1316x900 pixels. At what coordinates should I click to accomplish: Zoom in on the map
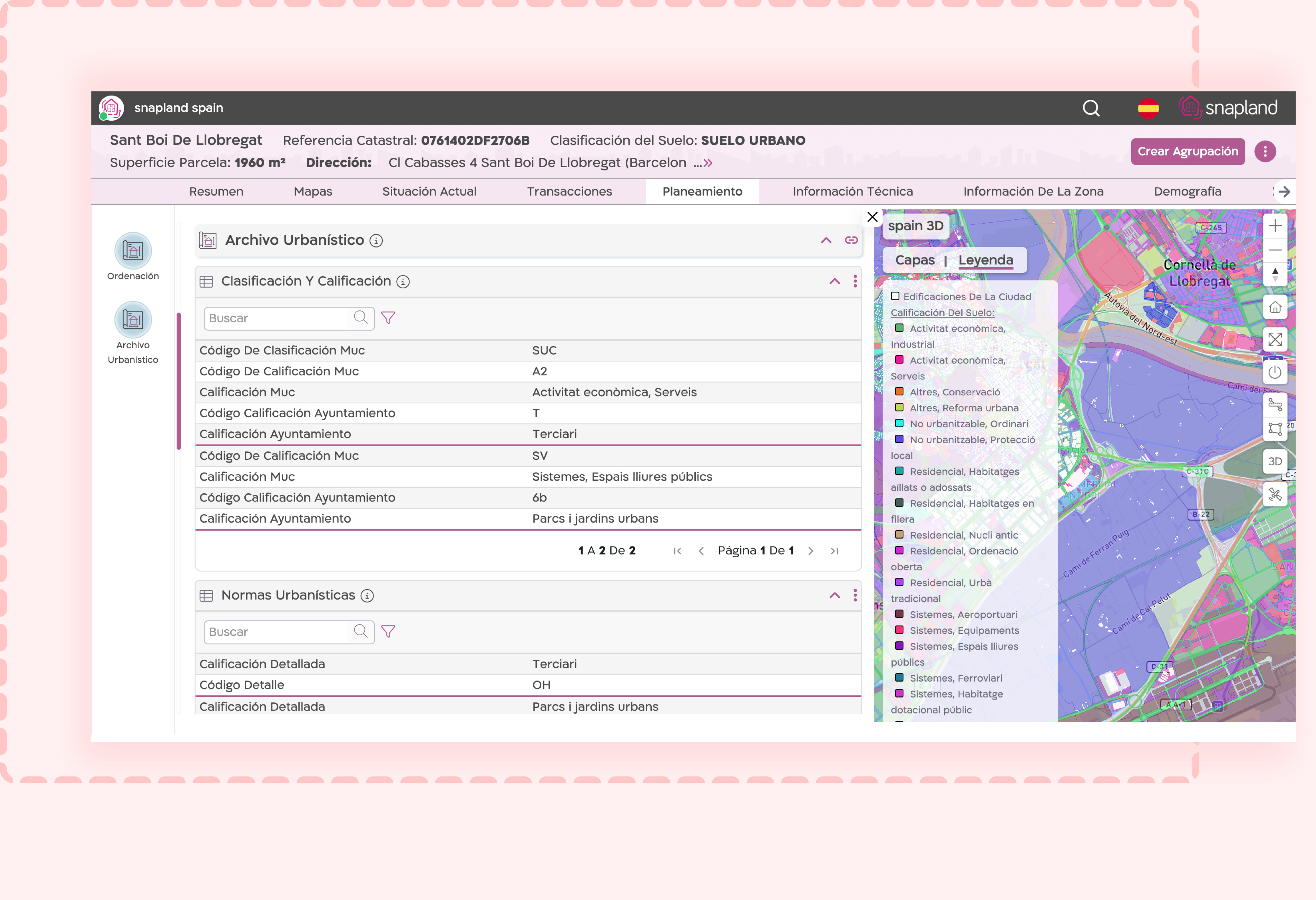point(1275,226)
